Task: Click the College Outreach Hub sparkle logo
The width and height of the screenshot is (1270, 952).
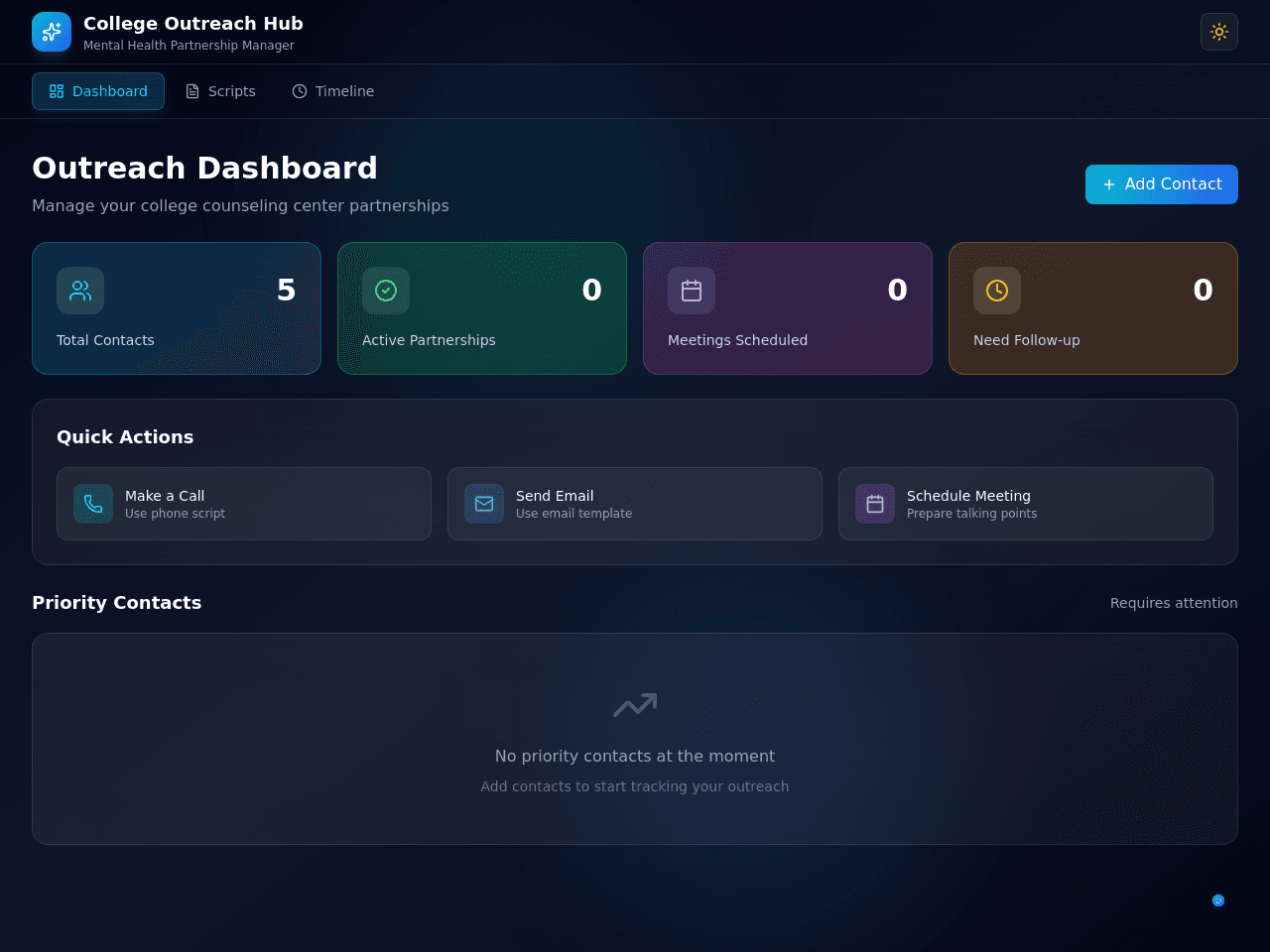Action: coord(52,32)
